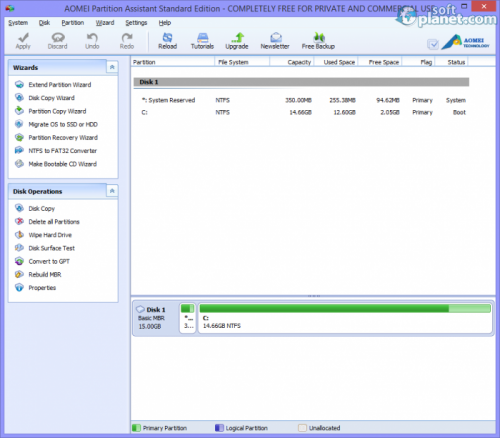Sort by the Status column header

point(452,62)
